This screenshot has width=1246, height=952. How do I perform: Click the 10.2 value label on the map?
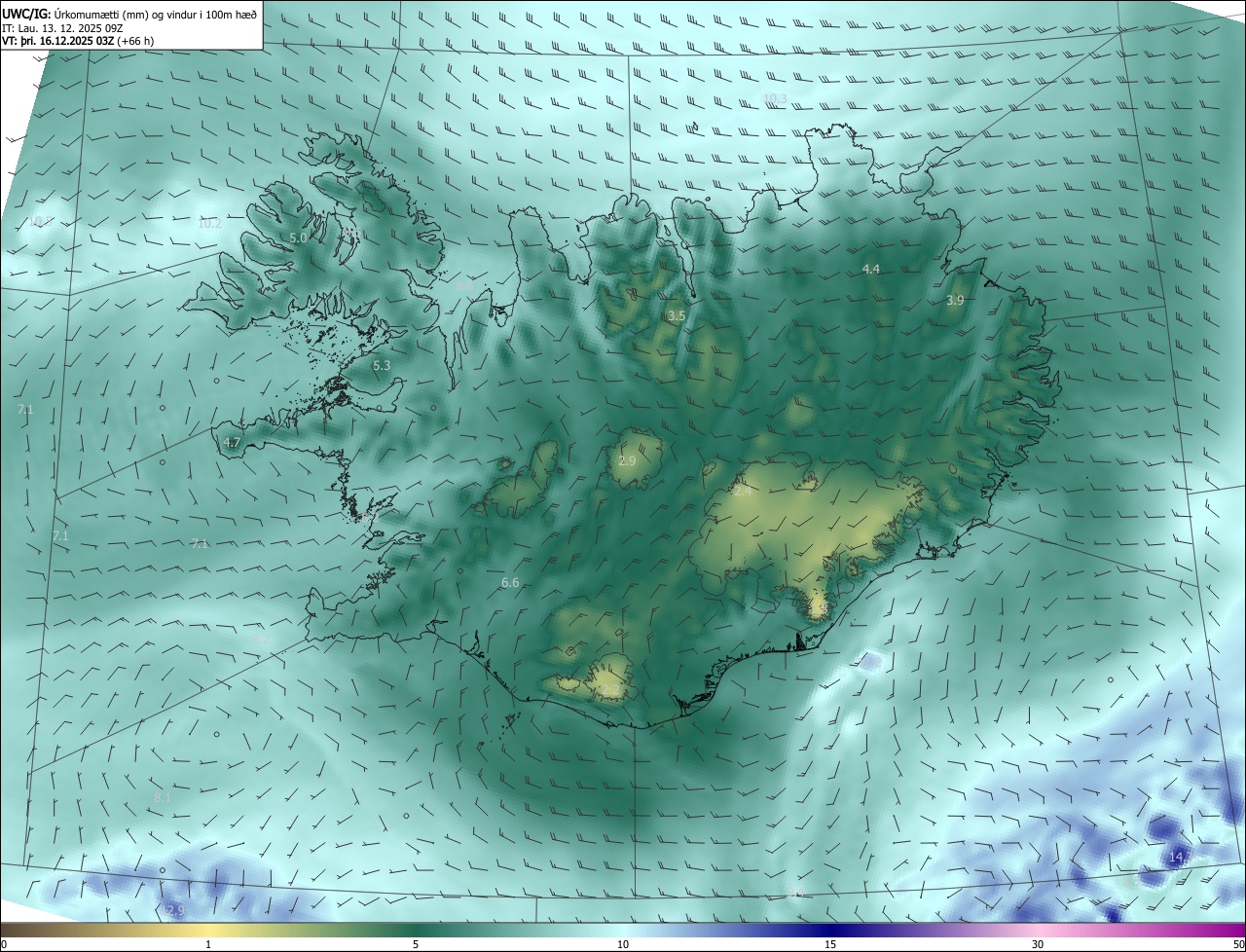pos(209,223)
